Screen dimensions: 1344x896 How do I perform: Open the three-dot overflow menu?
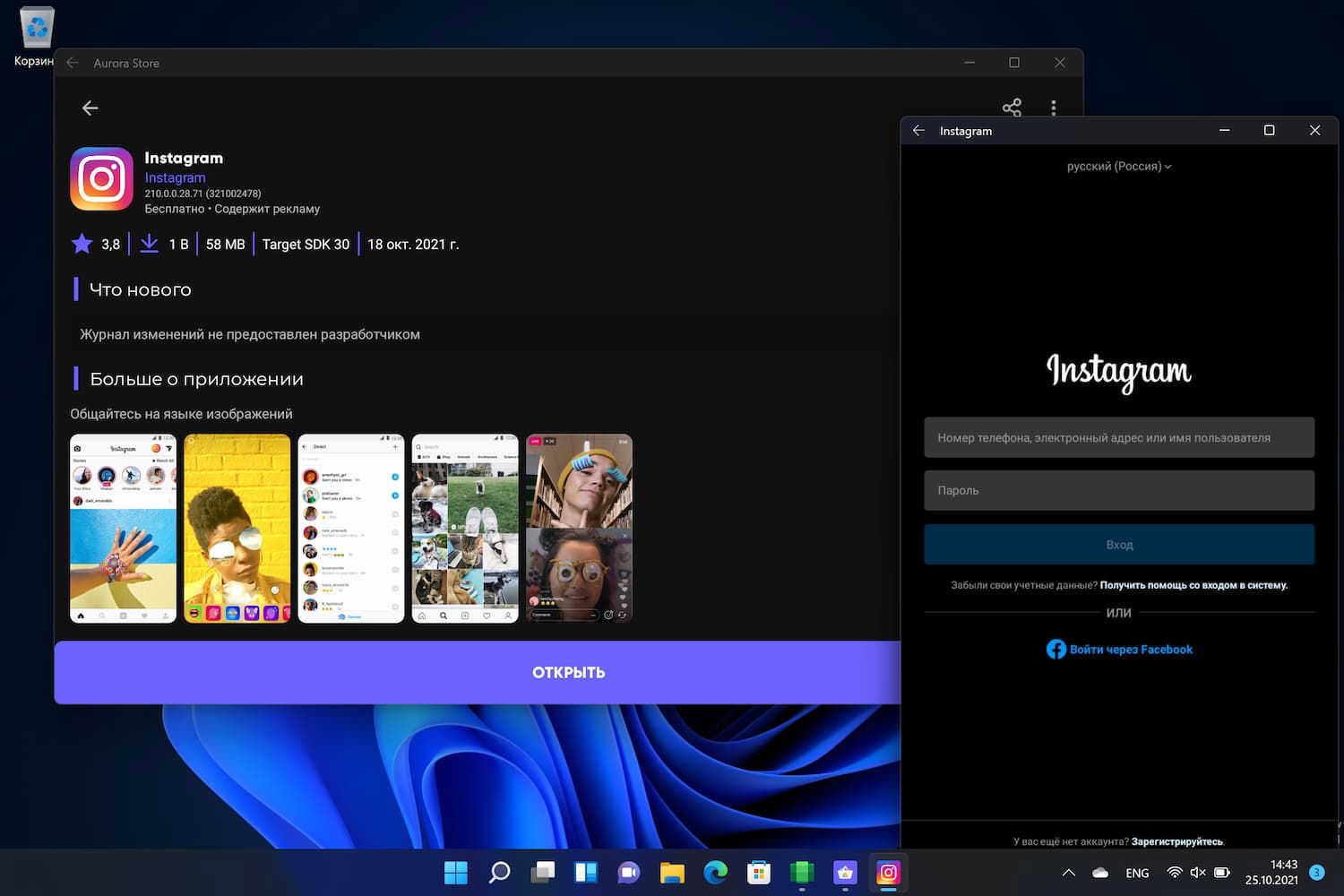coord(1053,108)
